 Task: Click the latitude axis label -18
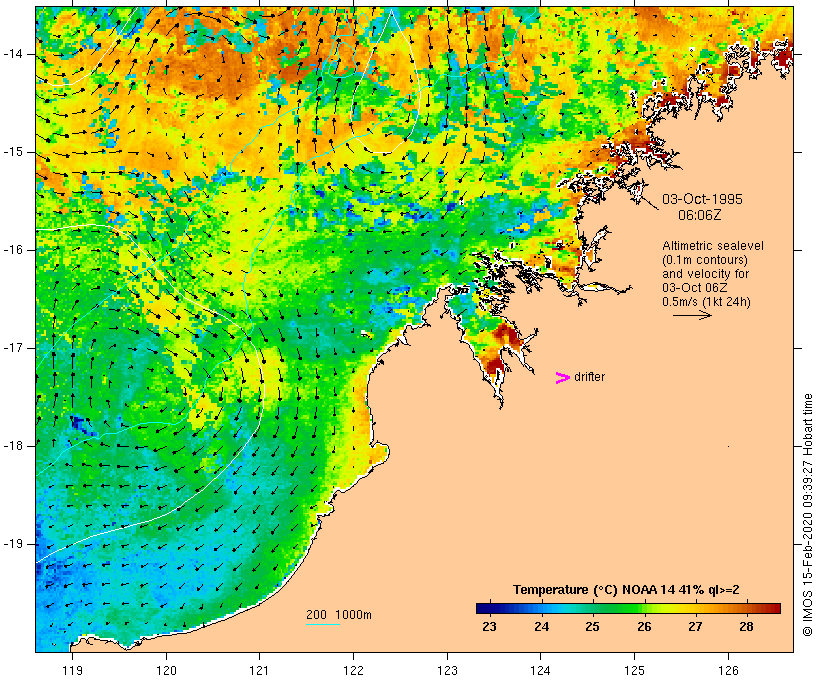pyautogui.click(x=13, y=446)
